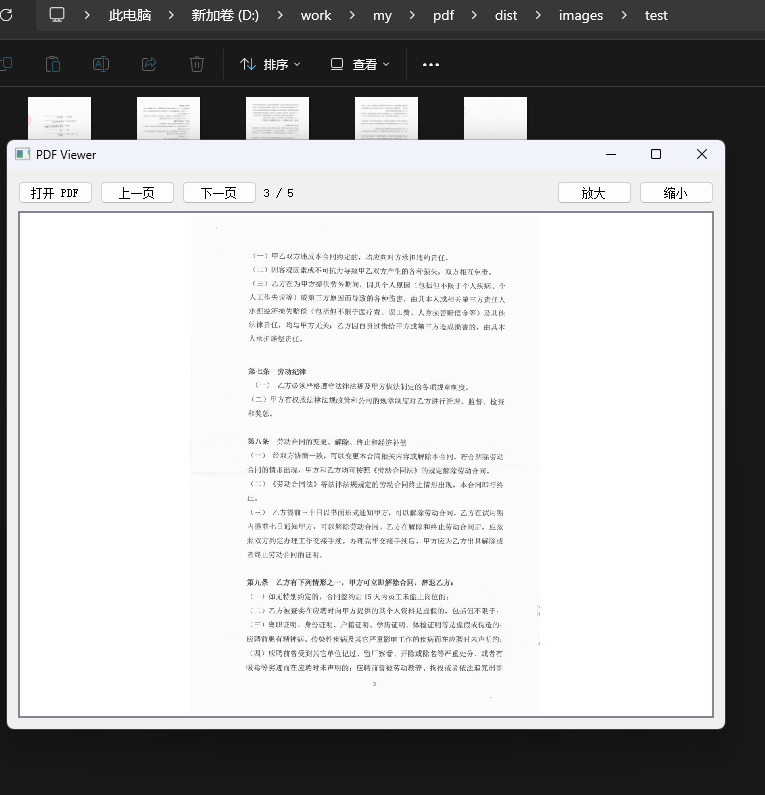Open the three-dot more options menu
765x795 pixels.
[431, 64]
